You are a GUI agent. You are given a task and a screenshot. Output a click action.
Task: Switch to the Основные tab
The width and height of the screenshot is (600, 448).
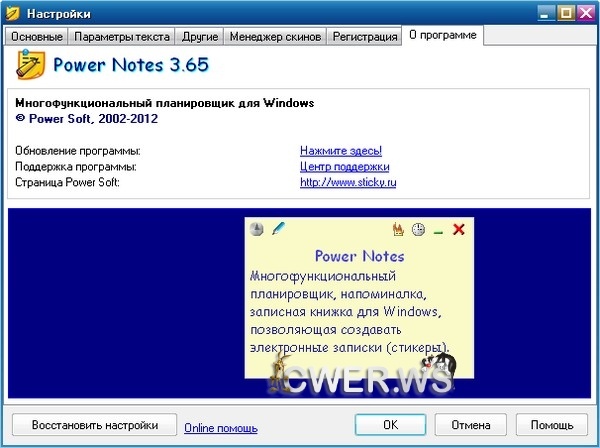(x=38, y=37)
